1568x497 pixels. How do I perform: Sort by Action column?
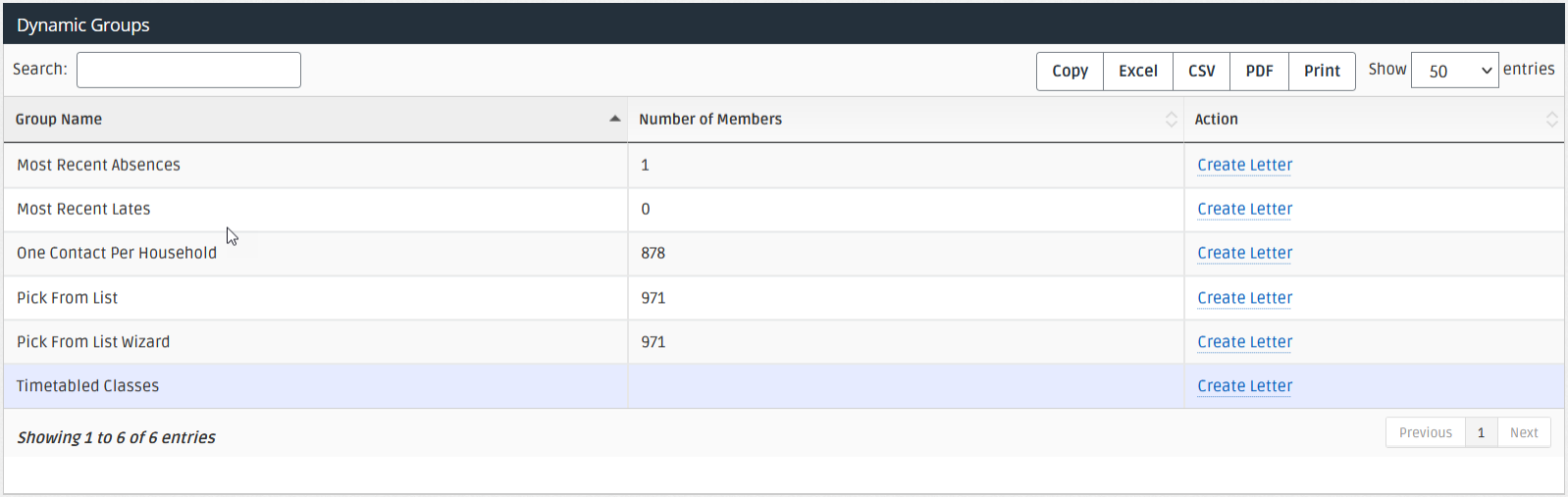pyautogui.click(x=1374, y=119)
